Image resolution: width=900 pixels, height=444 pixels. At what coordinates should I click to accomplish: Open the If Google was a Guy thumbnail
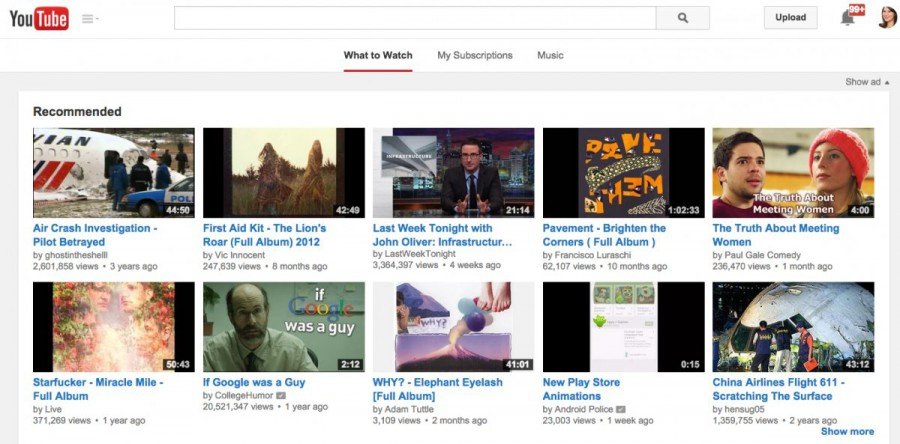tap(284, 327)
